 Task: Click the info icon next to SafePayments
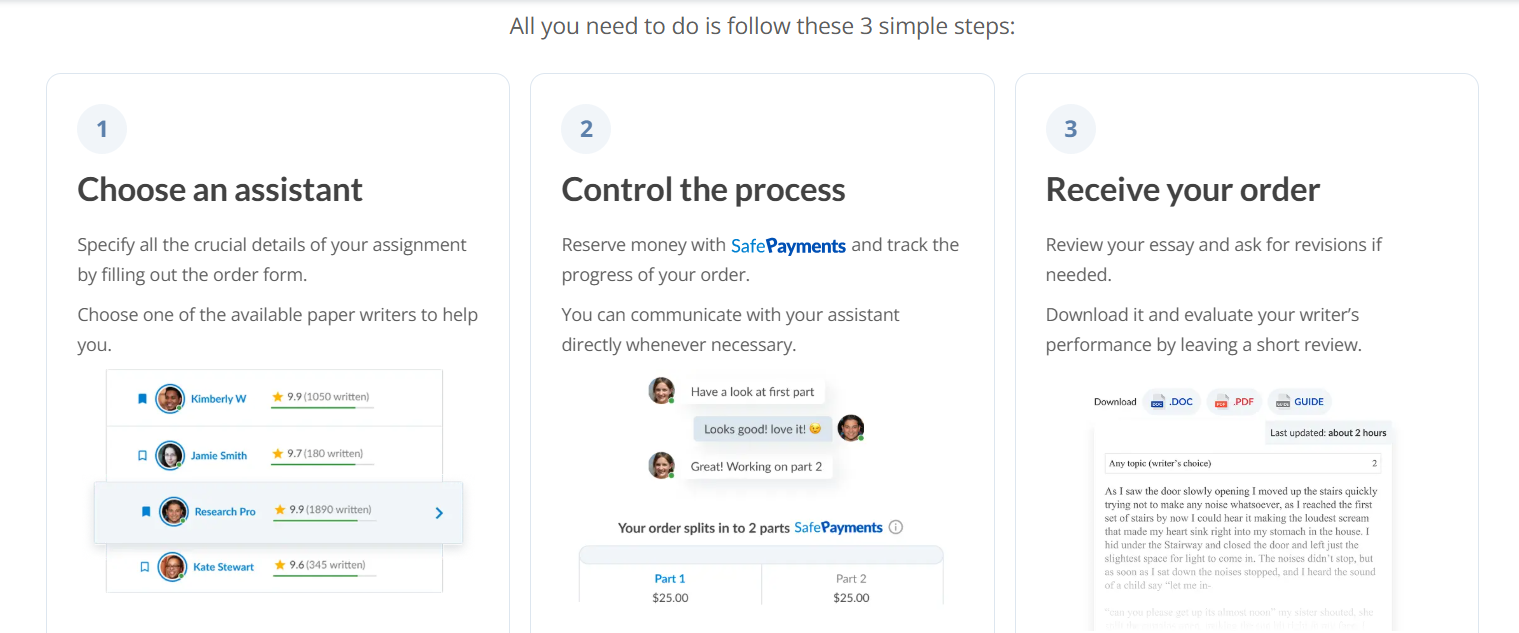point(896,527)
